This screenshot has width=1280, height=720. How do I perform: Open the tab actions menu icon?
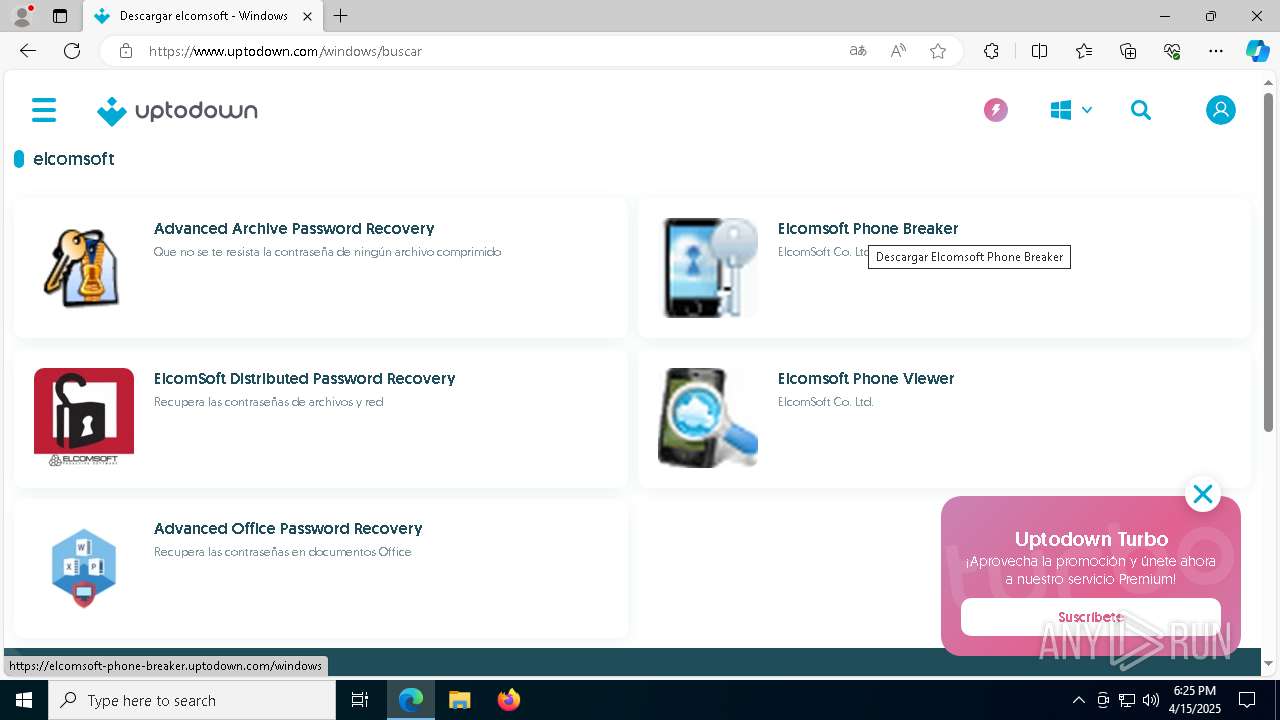[x=60, y=16]
